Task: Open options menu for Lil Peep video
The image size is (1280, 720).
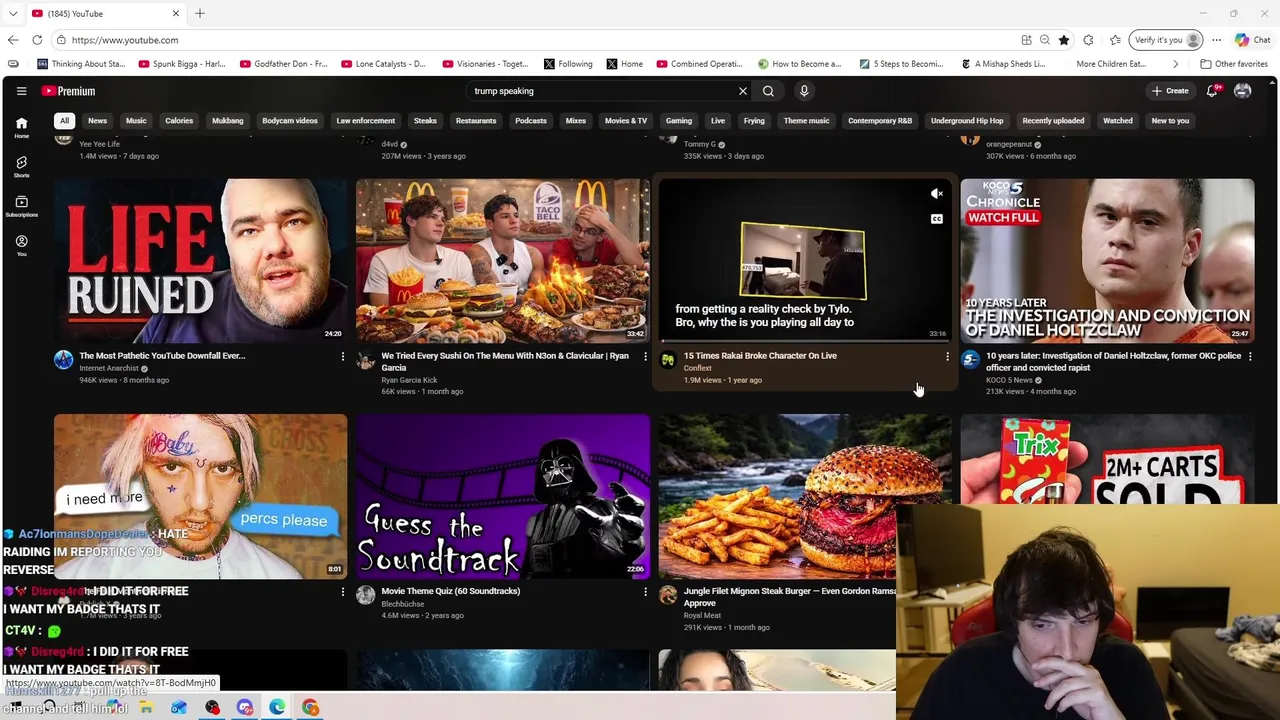Action: point(342,592)
